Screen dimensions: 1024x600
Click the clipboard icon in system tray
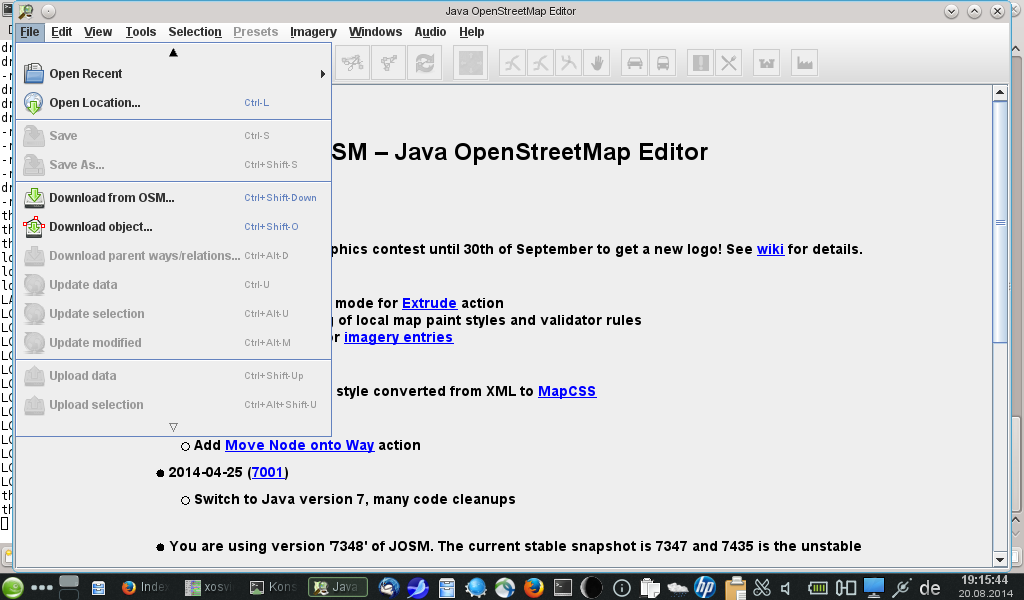click(736, 588)
